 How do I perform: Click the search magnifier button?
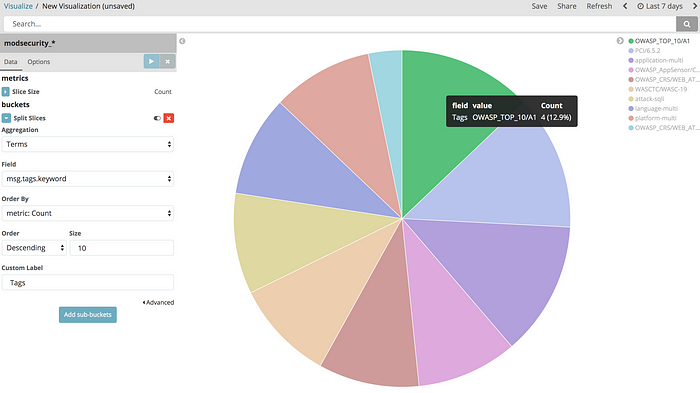point(687,24)
